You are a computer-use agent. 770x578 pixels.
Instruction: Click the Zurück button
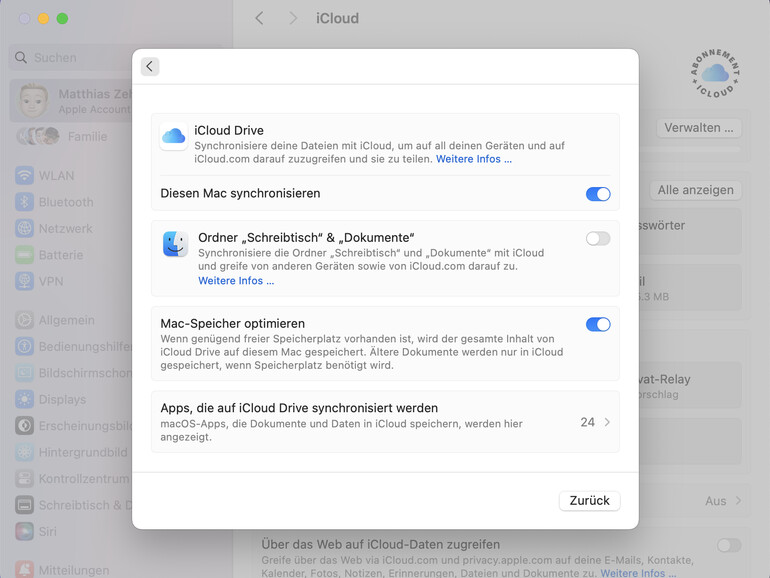pos(589,501)
